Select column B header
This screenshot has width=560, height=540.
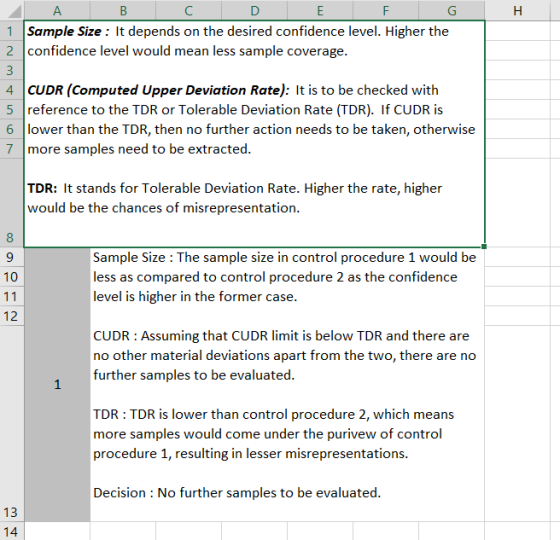pyautogui.click(x=123, y=10)
